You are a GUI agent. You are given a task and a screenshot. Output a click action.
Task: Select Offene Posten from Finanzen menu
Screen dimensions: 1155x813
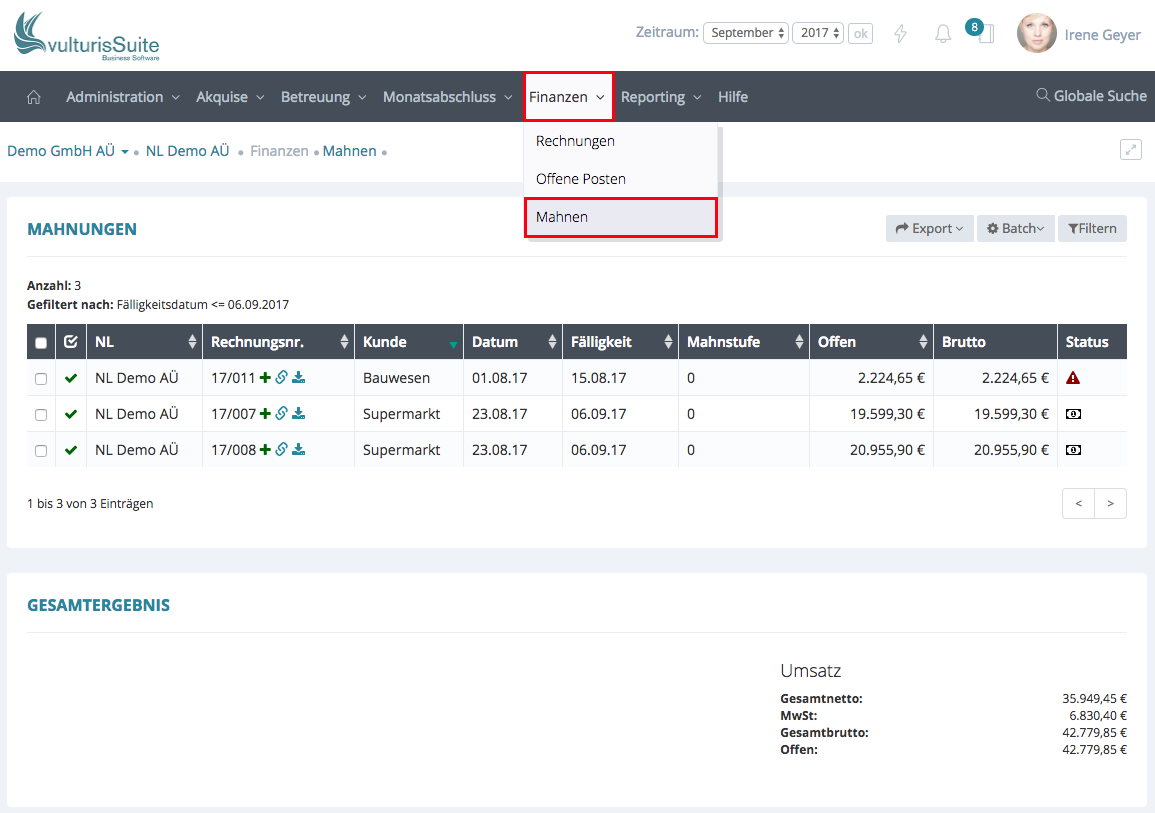(581, 179)
